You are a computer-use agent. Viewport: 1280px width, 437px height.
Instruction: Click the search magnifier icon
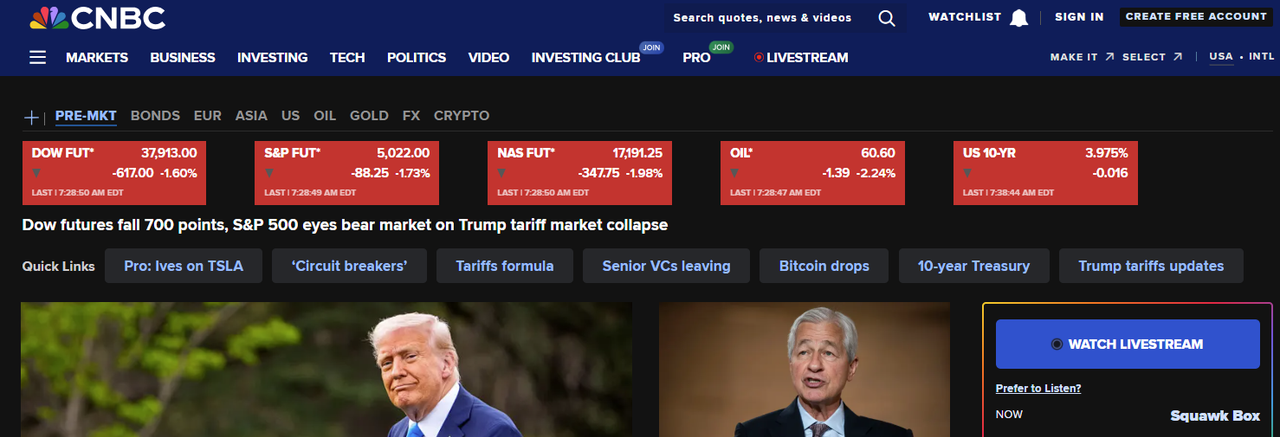click(x=887, y=17)
